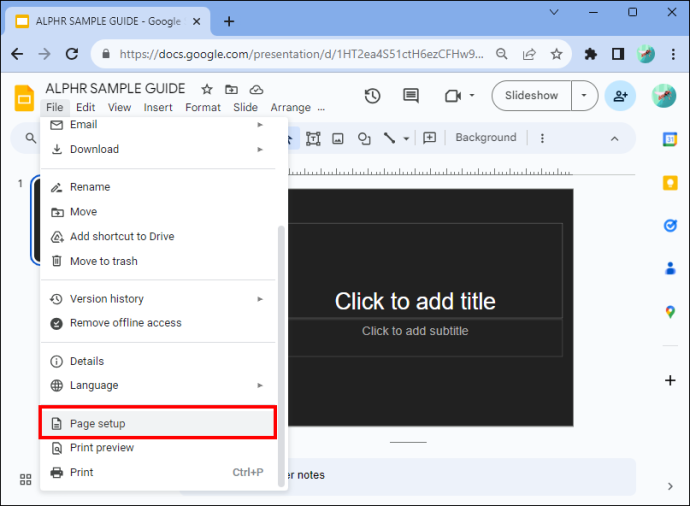
Task: Expand the Slideshow dropdown arrow
Action: coord(584,95)
